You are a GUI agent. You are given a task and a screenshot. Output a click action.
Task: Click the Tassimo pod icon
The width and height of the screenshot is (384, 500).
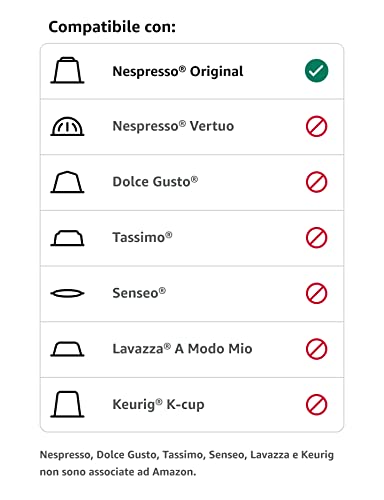click(67, 238)
